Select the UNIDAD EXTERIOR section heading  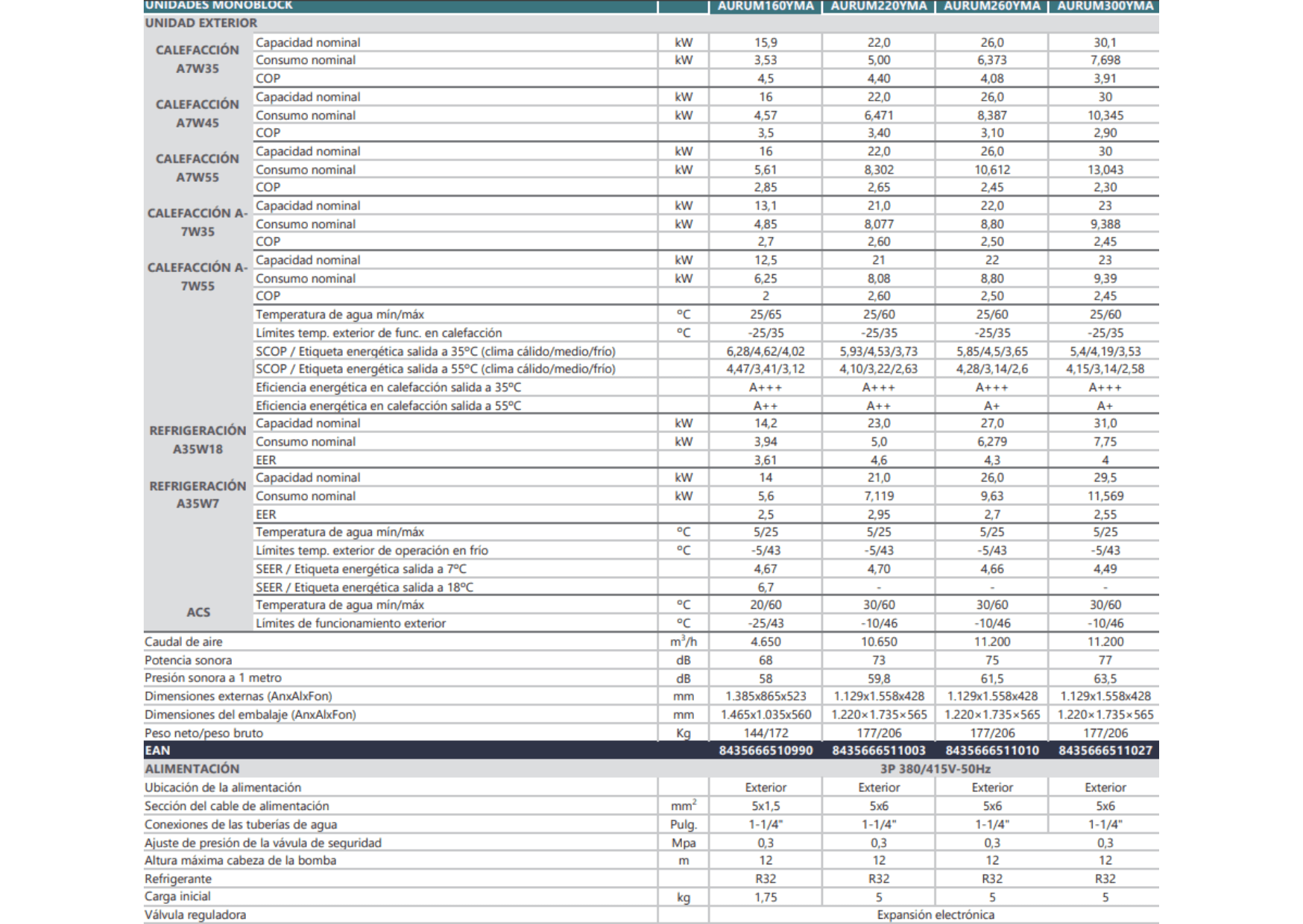[x=201, y=23]
